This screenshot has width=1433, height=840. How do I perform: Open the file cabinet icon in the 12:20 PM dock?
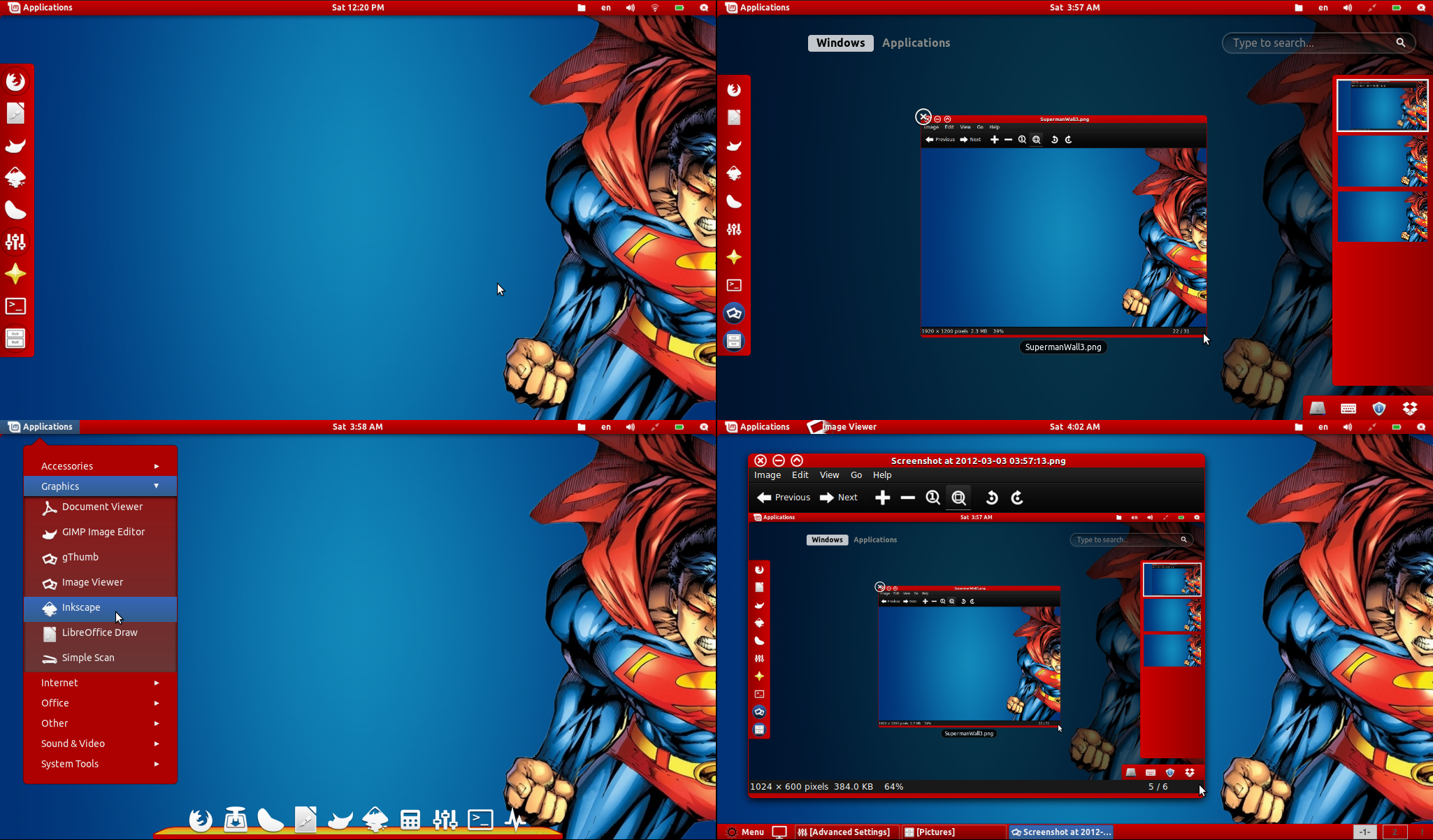tap(15, 338)
